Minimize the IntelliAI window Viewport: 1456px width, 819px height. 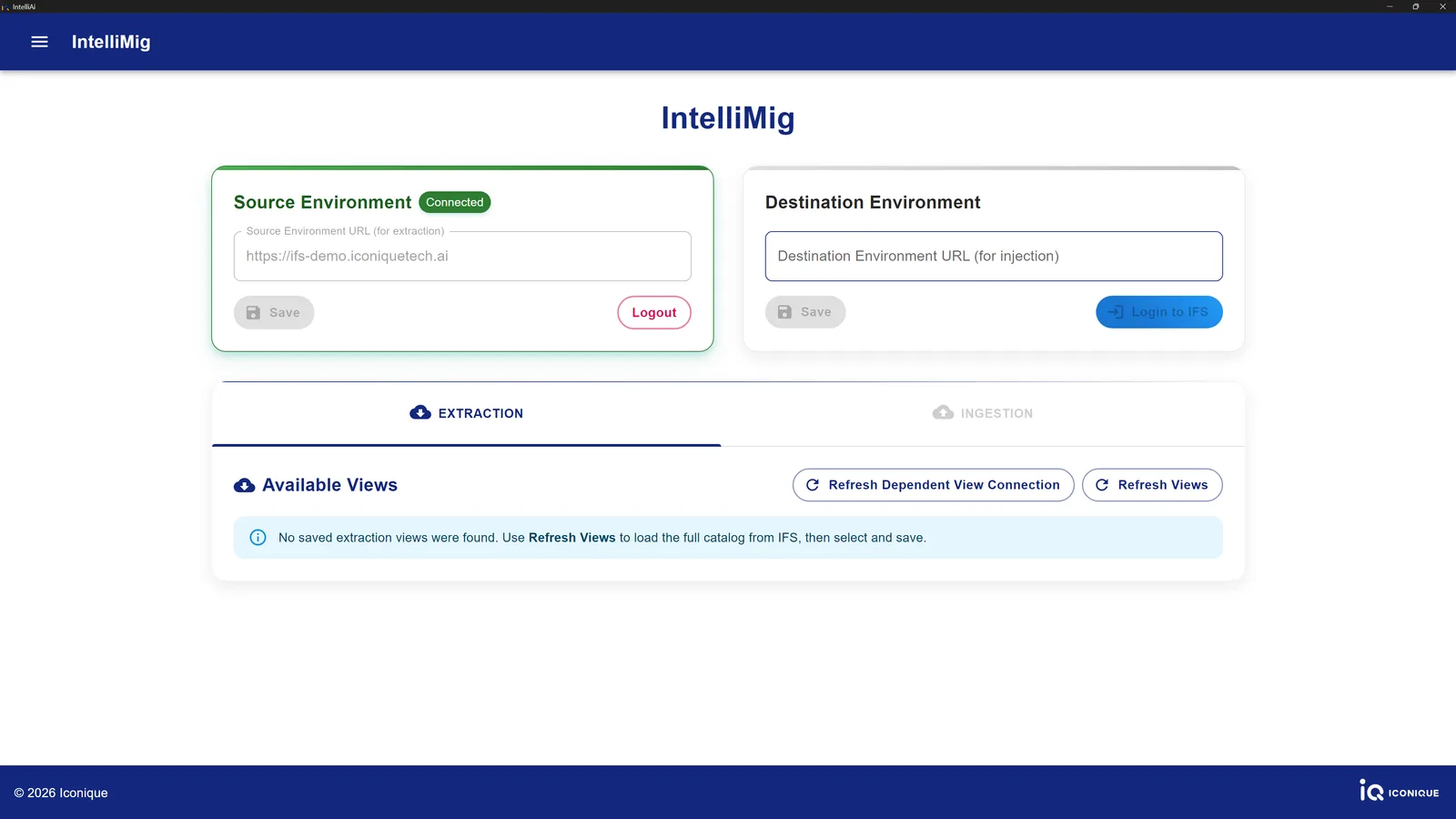click(x=1390, y=6)
